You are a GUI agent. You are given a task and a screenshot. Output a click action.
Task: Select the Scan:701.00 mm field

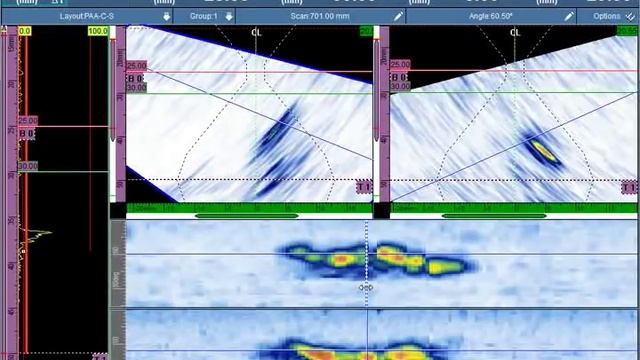pyautogui.click(x=320, y=16)
